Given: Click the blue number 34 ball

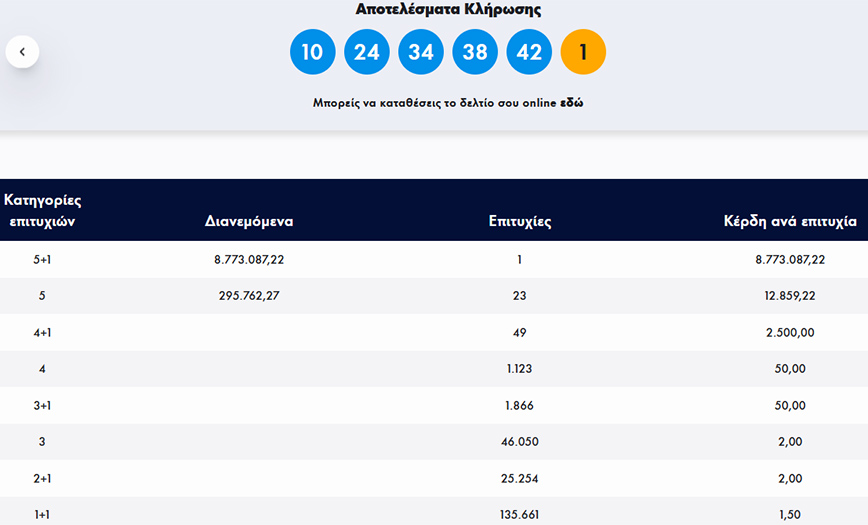Looking at the screenshot, I should (x=421, y=52).
